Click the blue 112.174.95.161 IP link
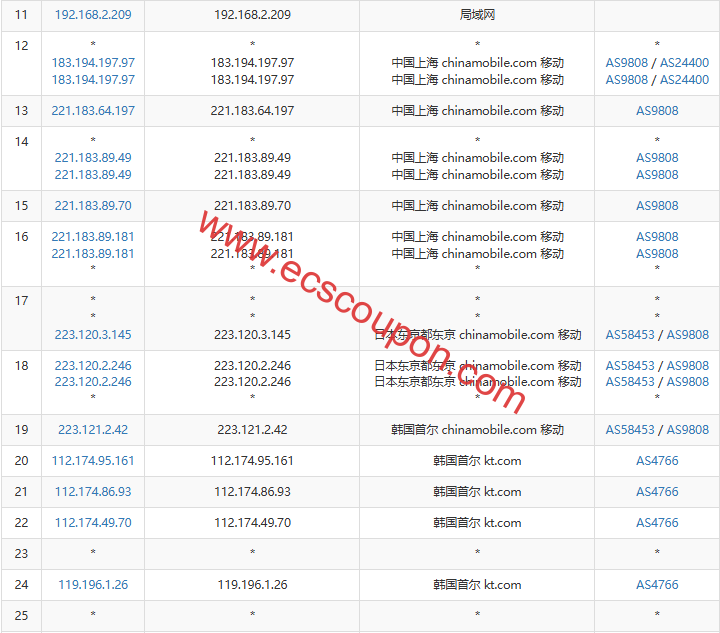Viewport: 720px width, 633px height. pyautogui.click(x=93, y=461)
